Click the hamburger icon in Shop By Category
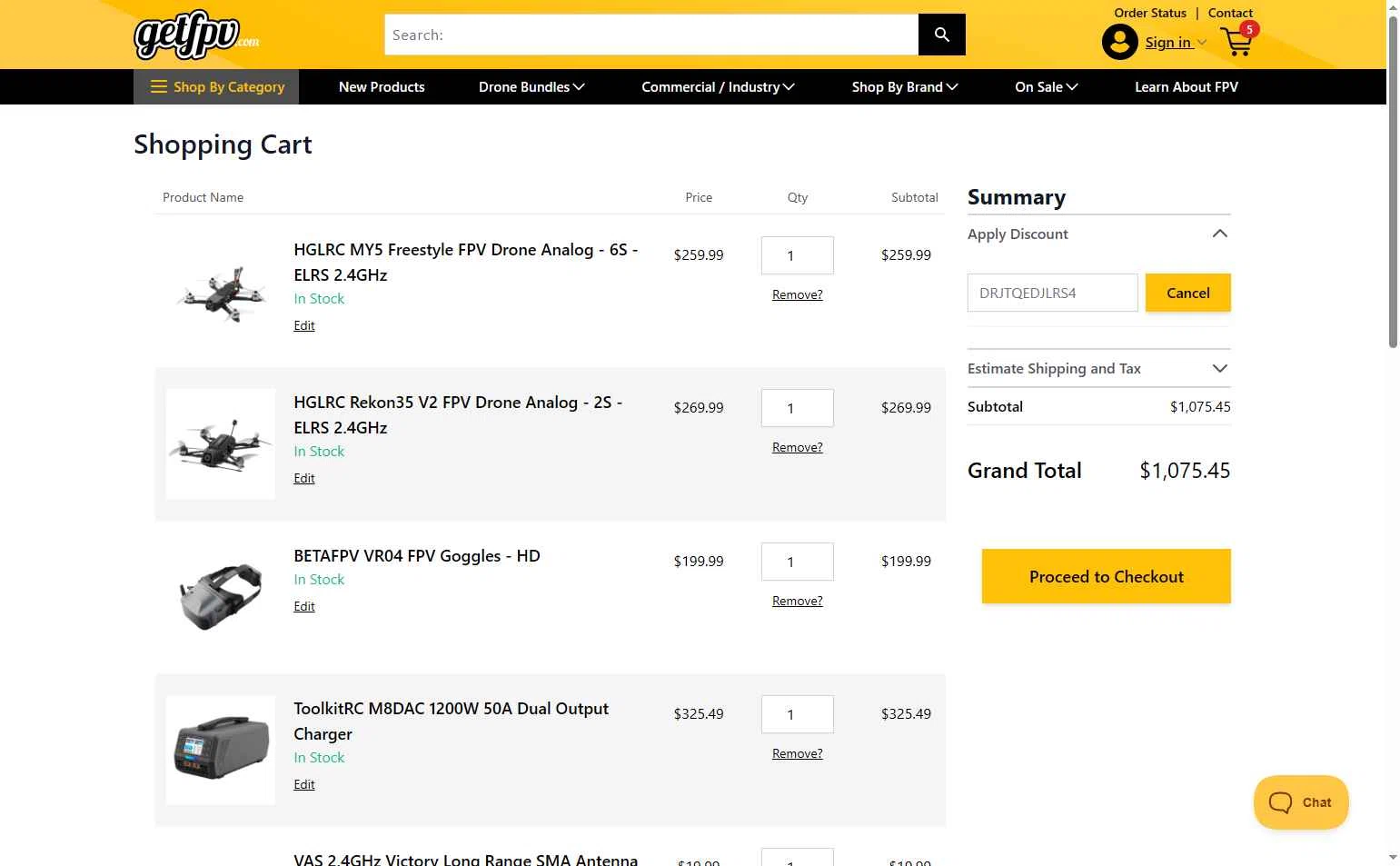 coord(159,87)
